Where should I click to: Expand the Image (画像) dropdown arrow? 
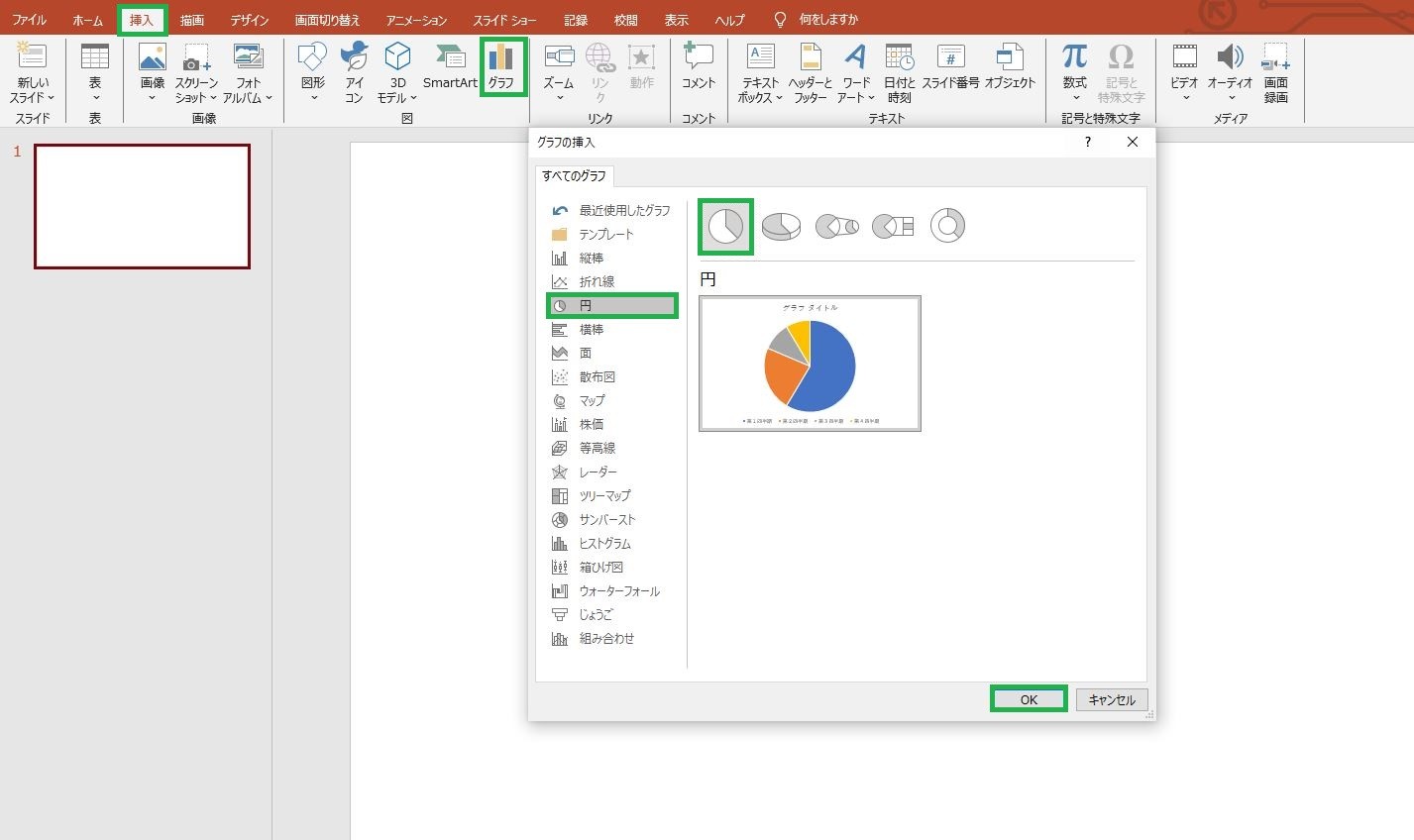click(x=153, y=98)
